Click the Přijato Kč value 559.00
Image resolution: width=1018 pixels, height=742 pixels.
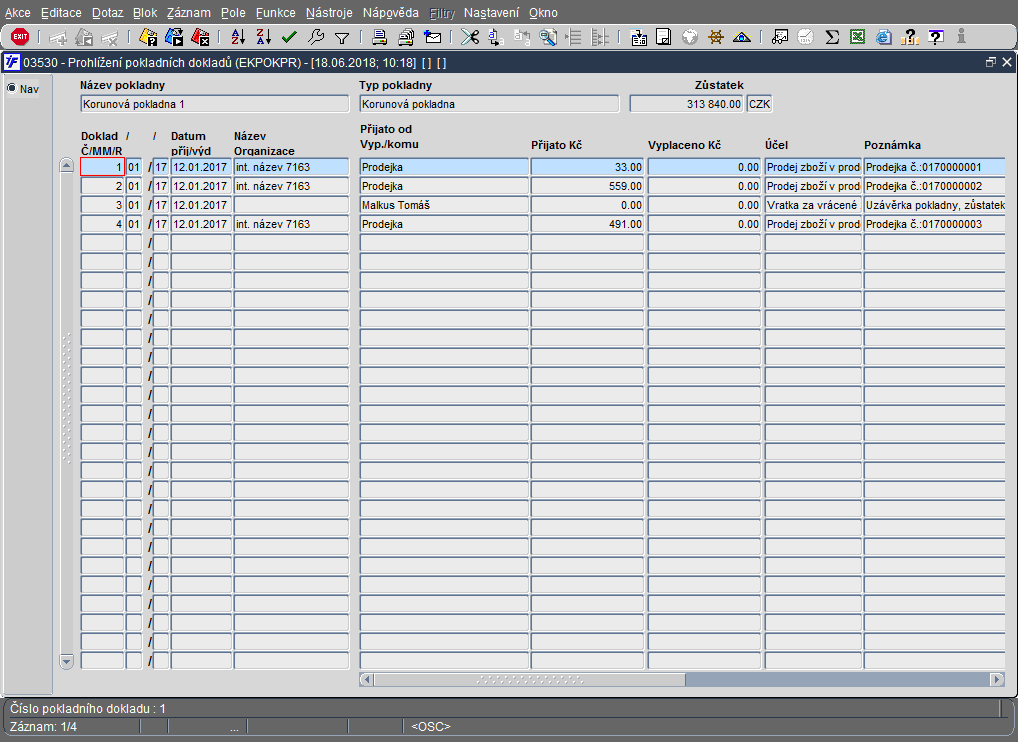point(587,186)
